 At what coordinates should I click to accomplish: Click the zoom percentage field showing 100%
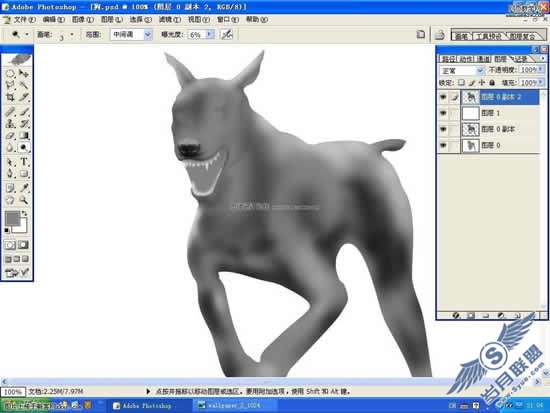point(13,392)
